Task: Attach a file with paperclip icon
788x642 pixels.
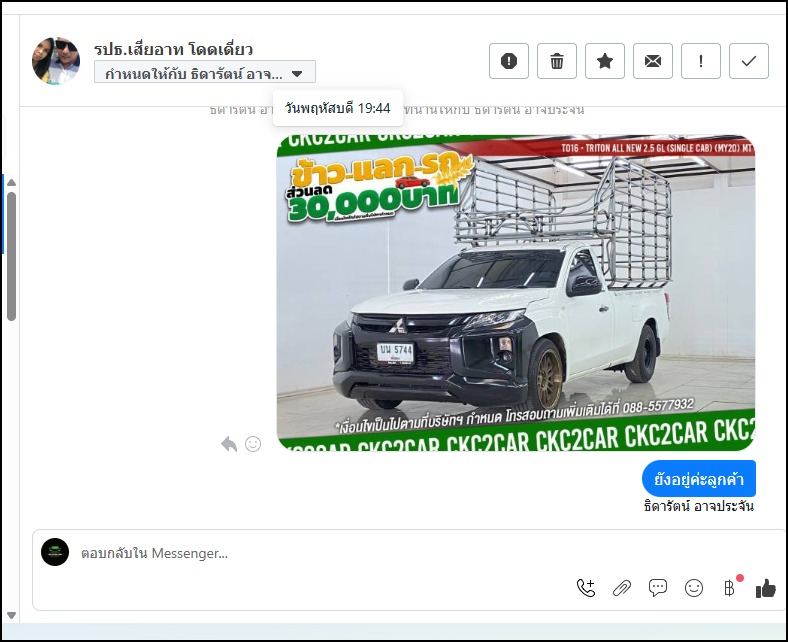Action: coord(622,588)
